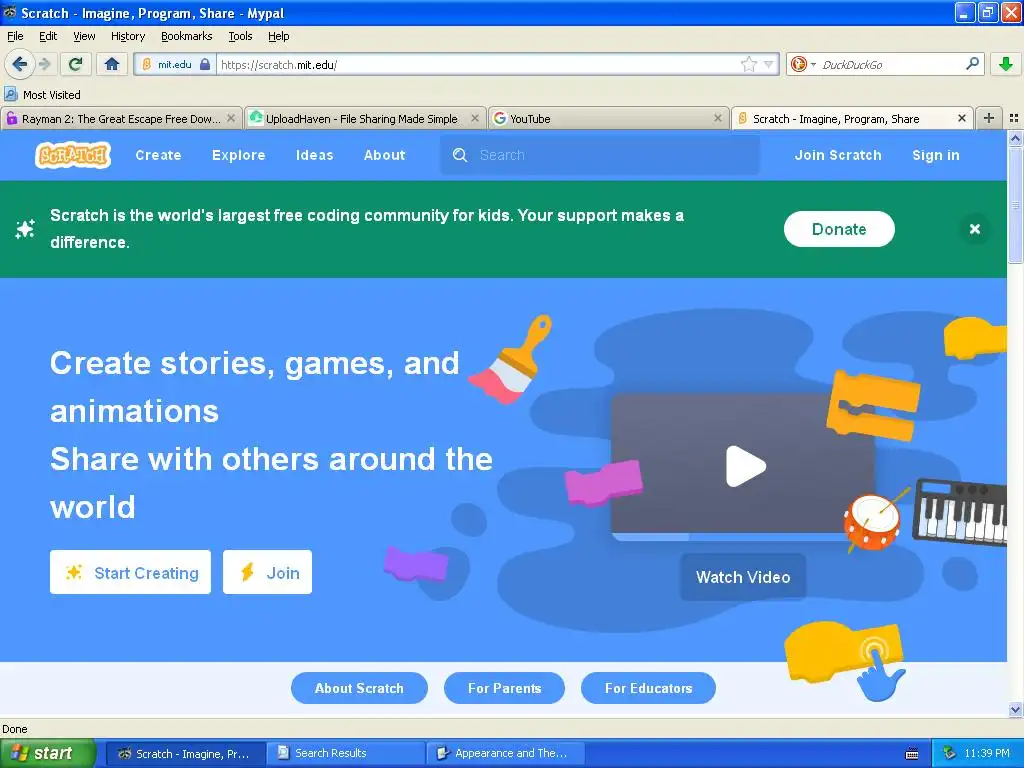Open a new tab with plus button
This screenshot has width=1024, height=768.
989,118
